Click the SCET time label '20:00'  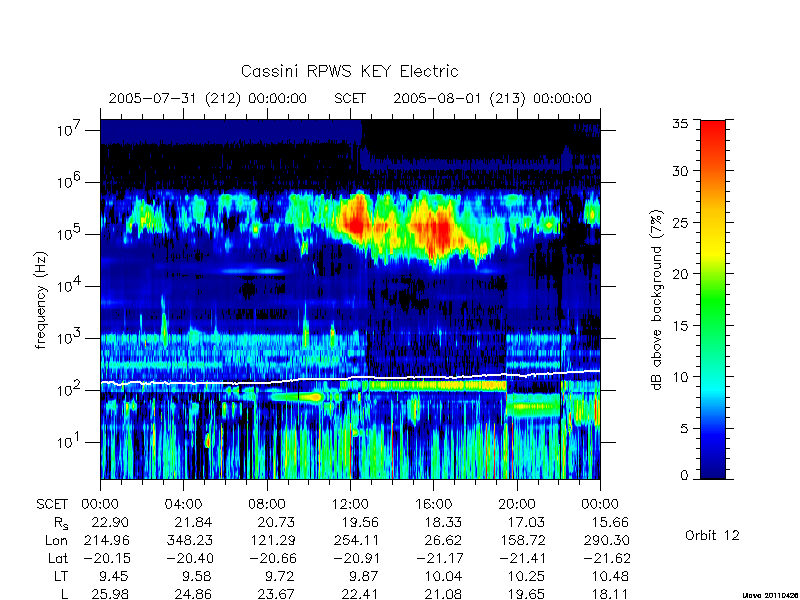coord(516,505)
